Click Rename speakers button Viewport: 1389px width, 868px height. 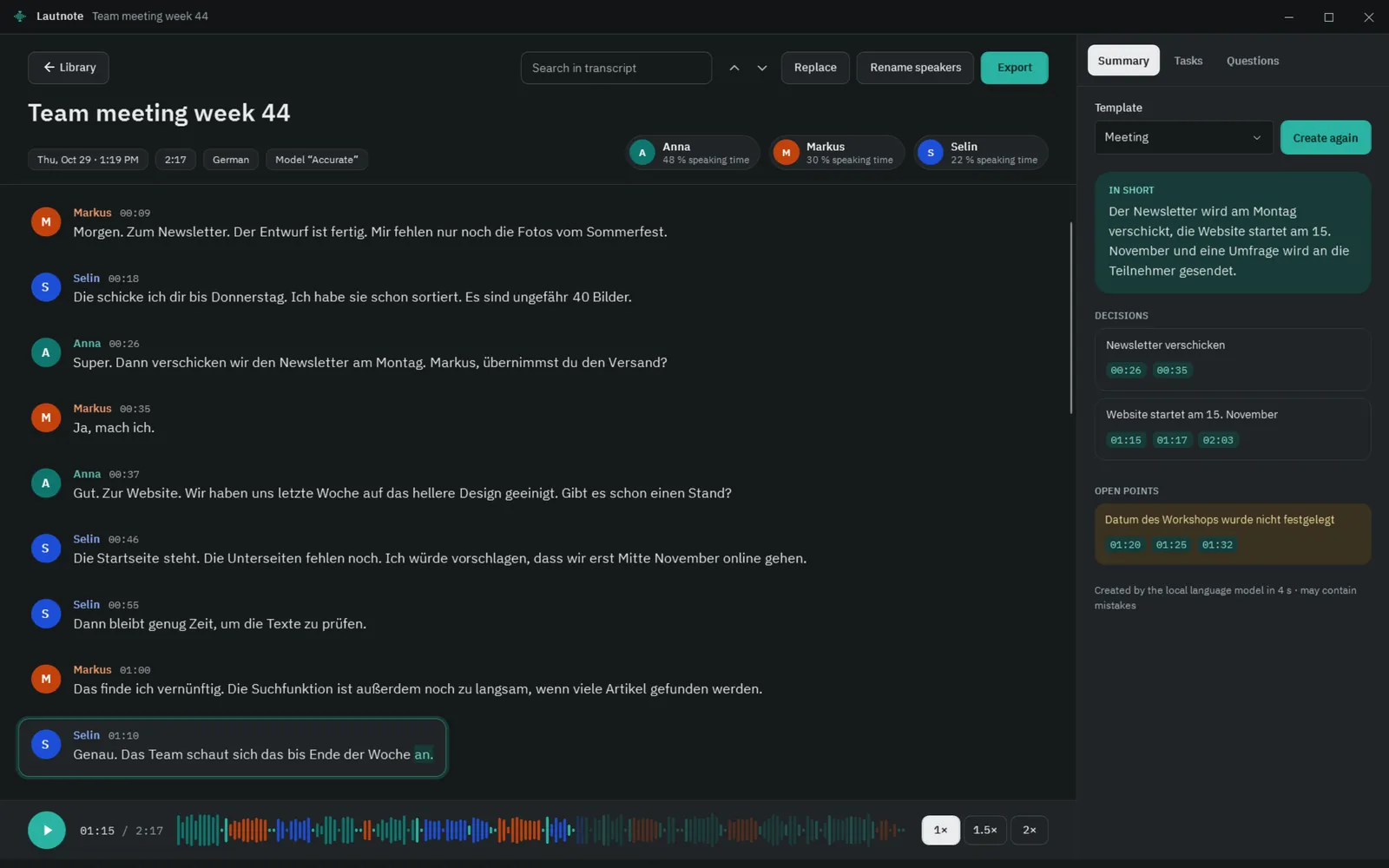coord(915,68)
